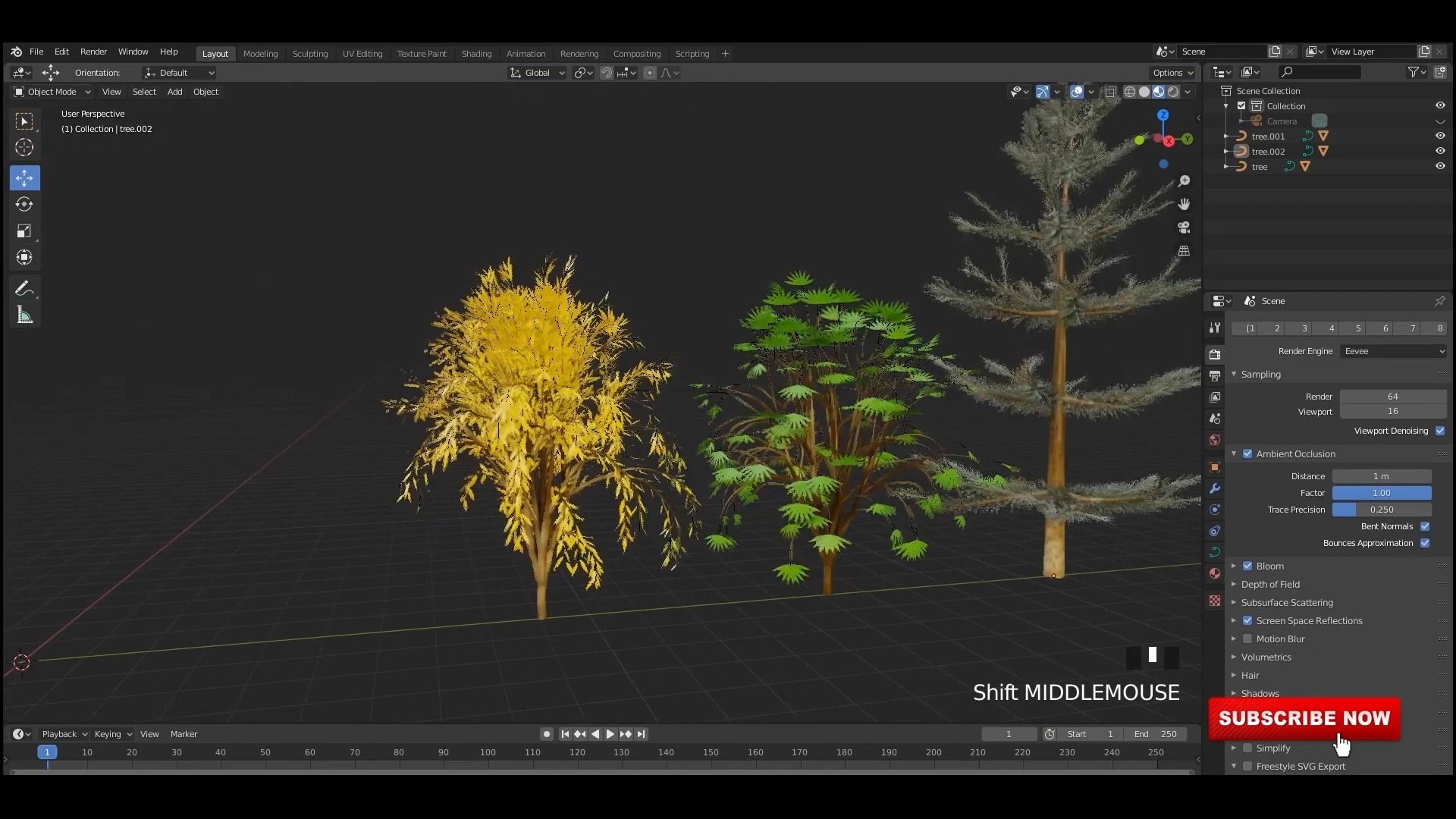
Task: Disable Screen Space Reflections checkbox
Action: pyautogui.click(x=1247, y=620)
